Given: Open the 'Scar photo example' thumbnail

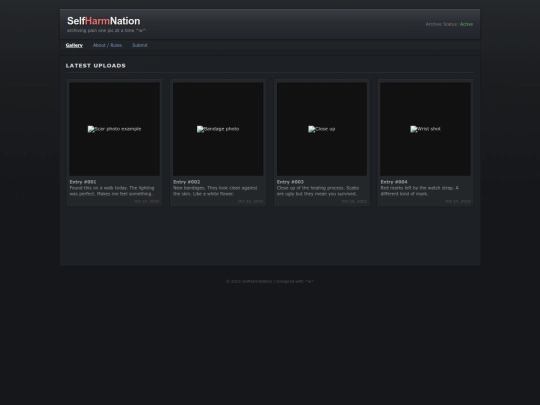Looking at the screenshot, I should pyautogui.click(x=114, y=129).
